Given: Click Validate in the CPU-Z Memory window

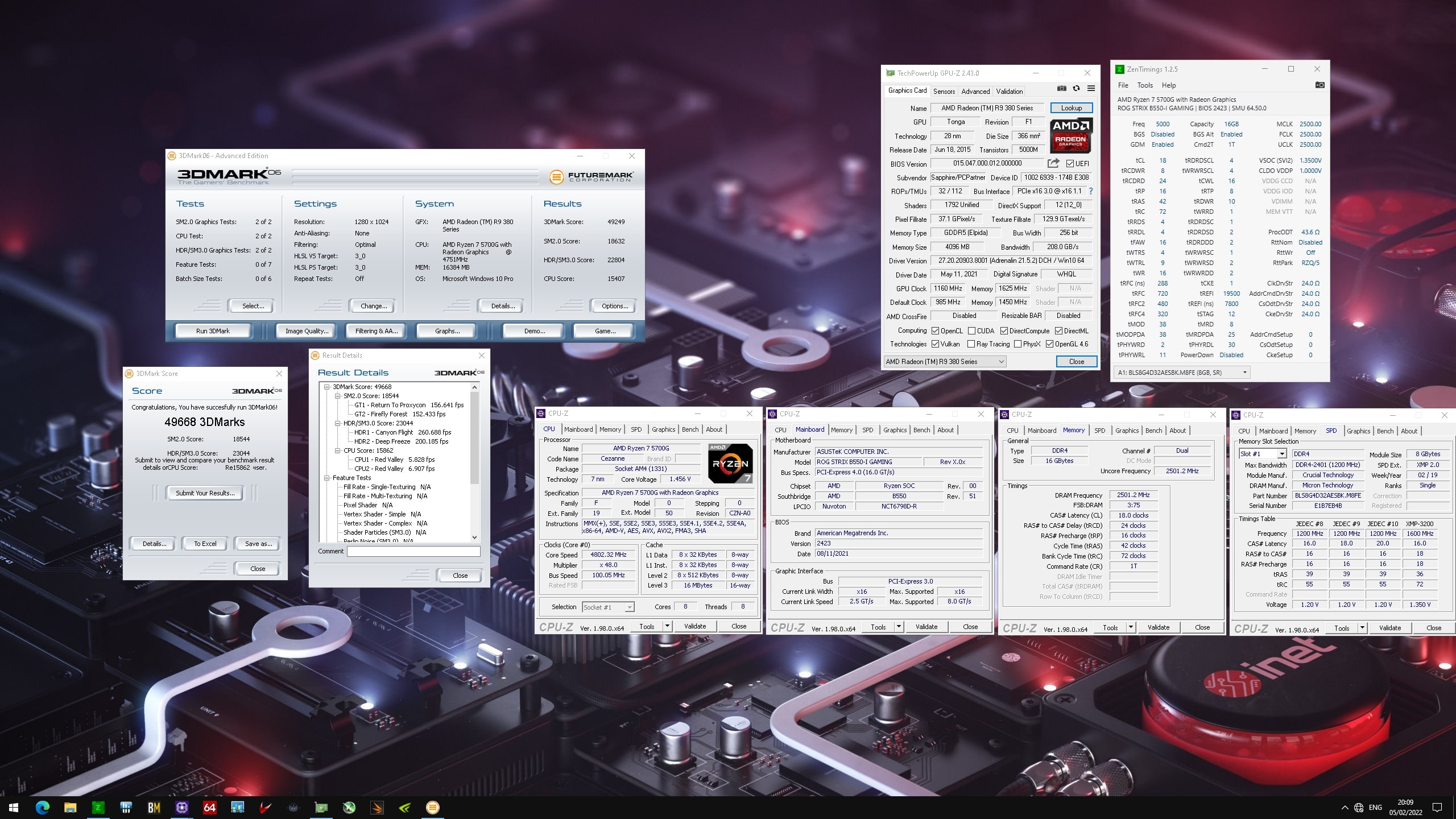Looking at the screenshot, I should [x=1158, y=627].
